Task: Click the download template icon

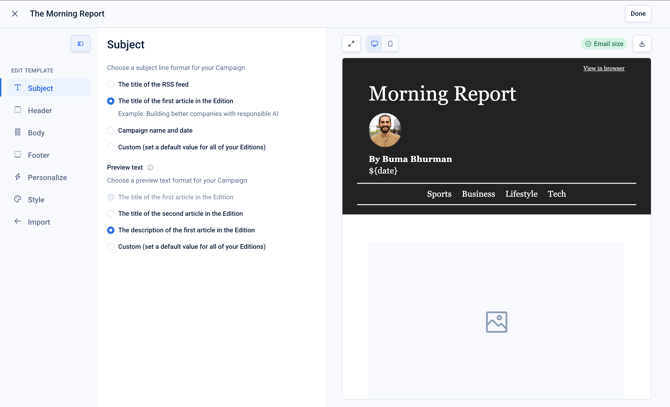Action: [642, 44]
